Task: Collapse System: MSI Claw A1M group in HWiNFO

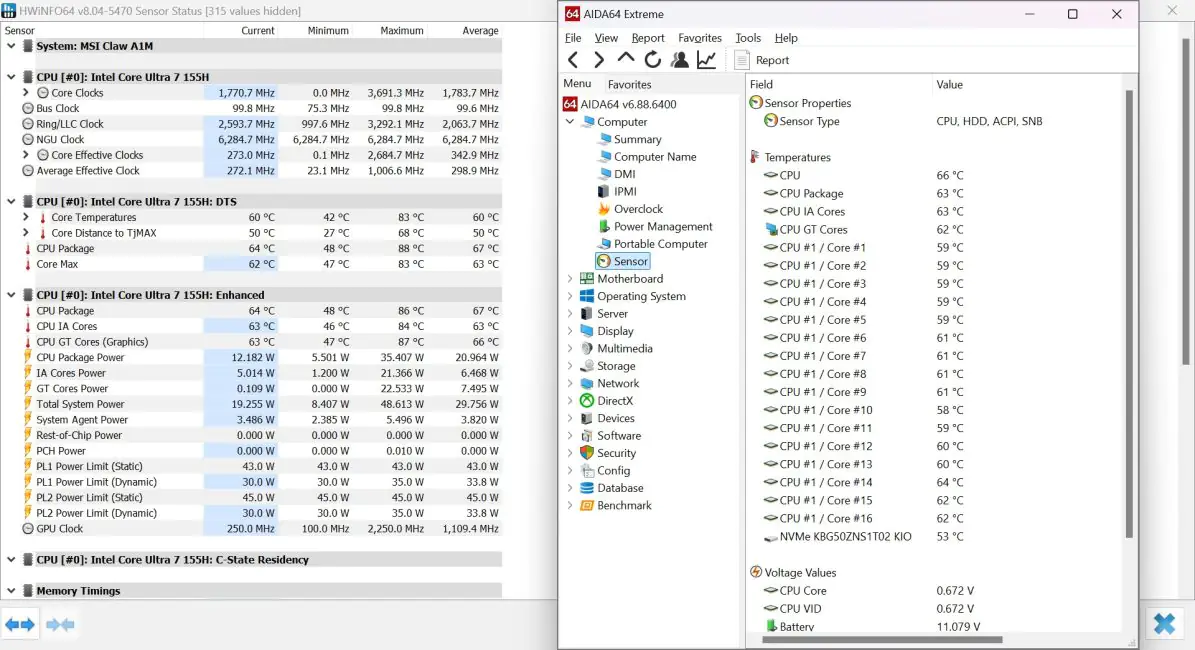Action: coord(11,46)
